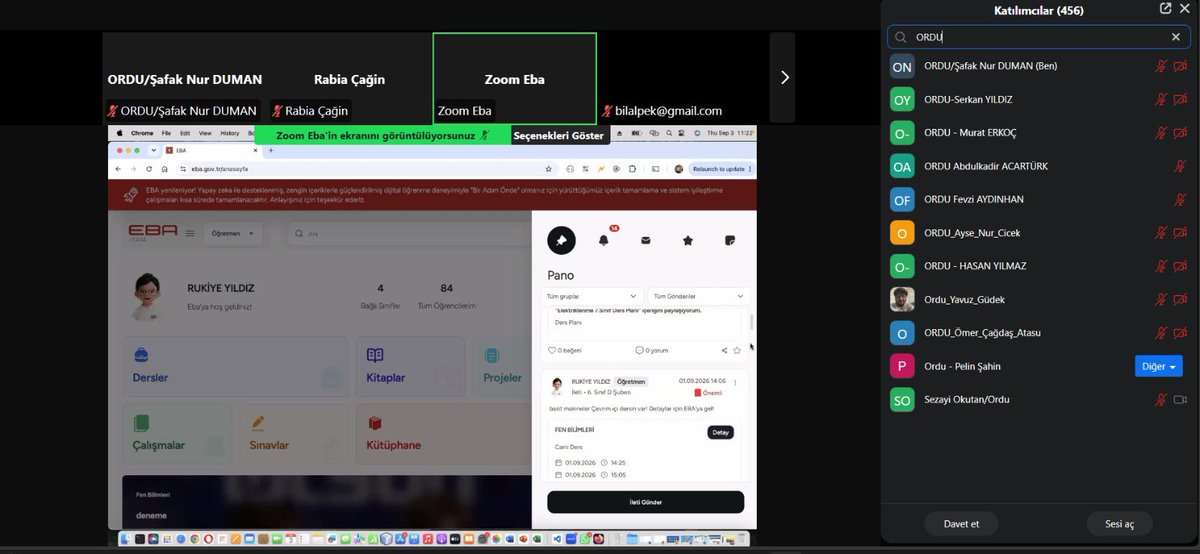Like the Ders Planı post heart

(x=552, y=350)
